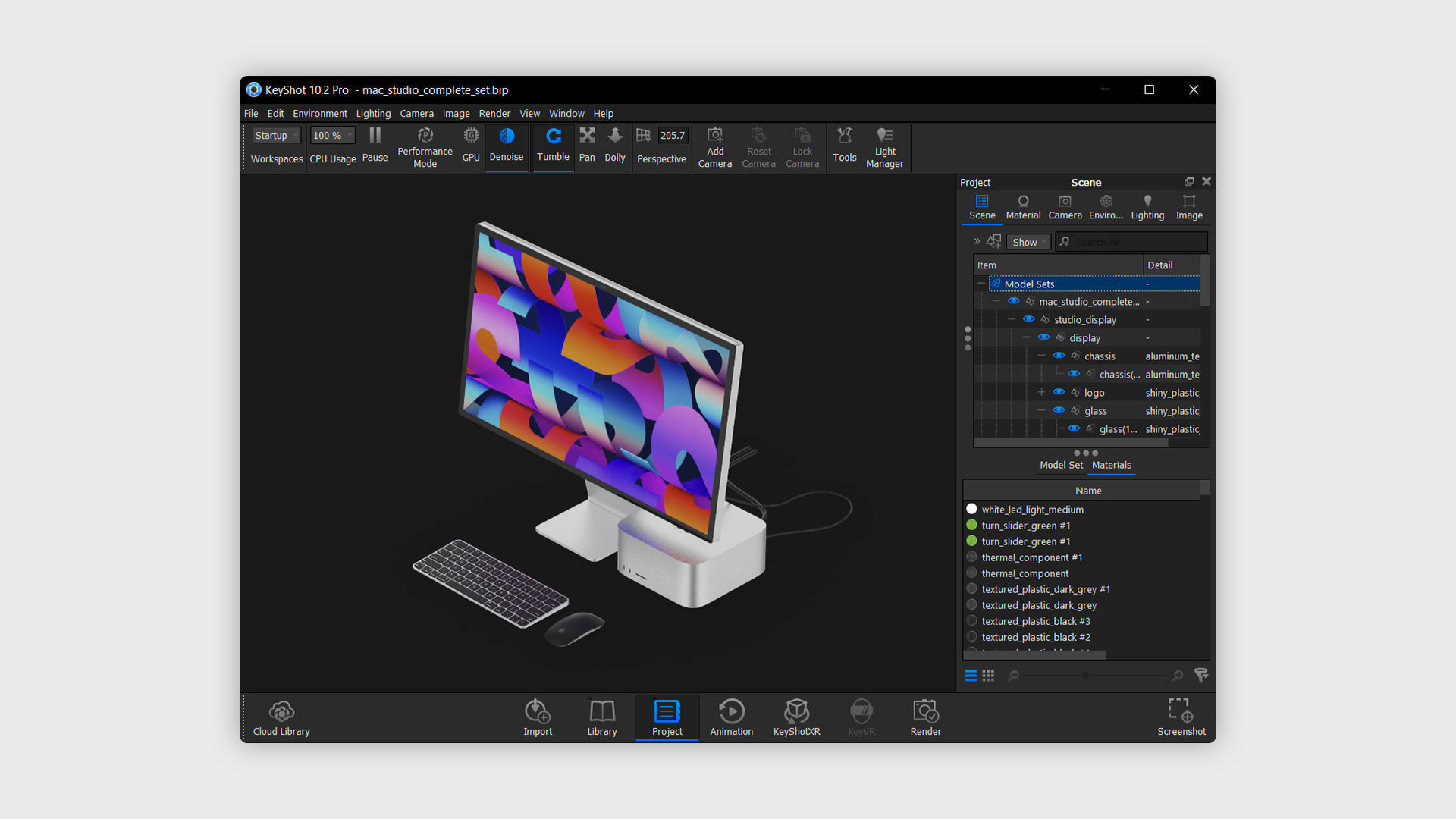The width and height of the screenshot is (1456, 819).
Task: Open the CPU Usage 100 % dropdown
Action: 332,135
